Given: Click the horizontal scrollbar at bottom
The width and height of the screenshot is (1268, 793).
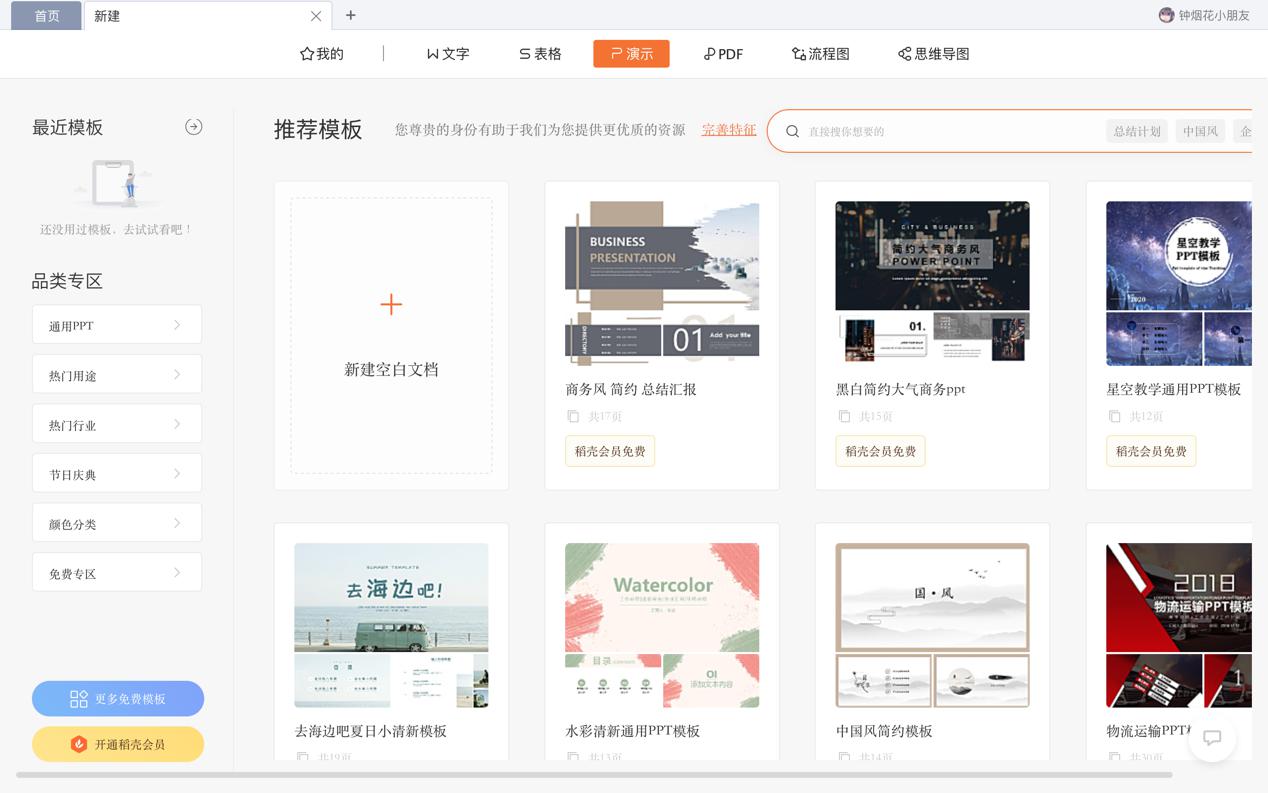Looking at the screenshot, I should pyautogui.click(x=594, y=774).
